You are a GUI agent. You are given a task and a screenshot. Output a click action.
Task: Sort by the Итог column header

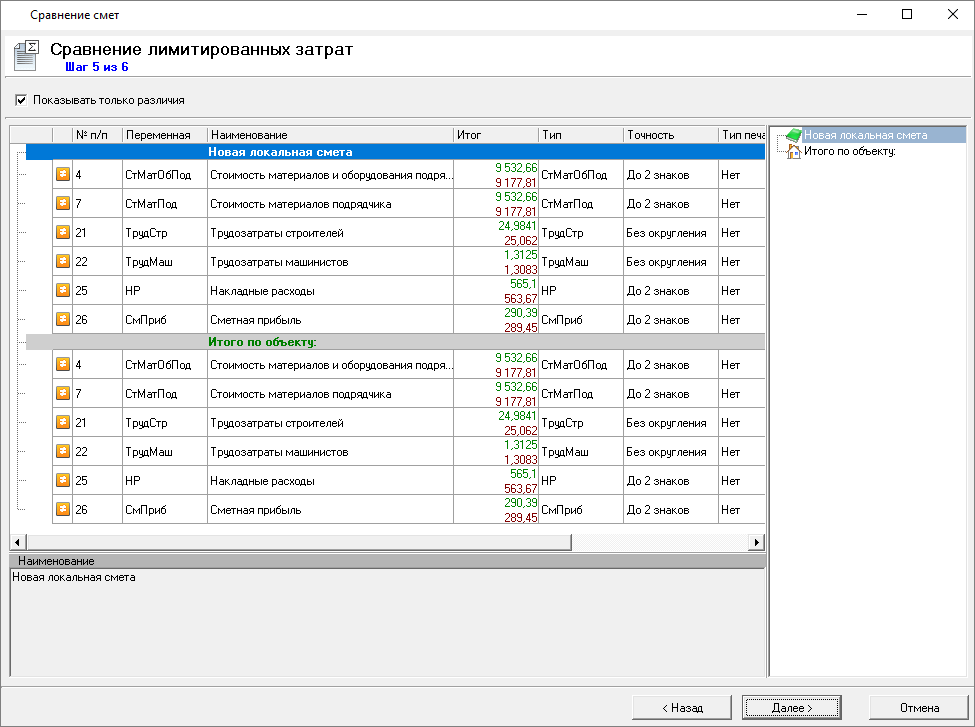point(494,135)
